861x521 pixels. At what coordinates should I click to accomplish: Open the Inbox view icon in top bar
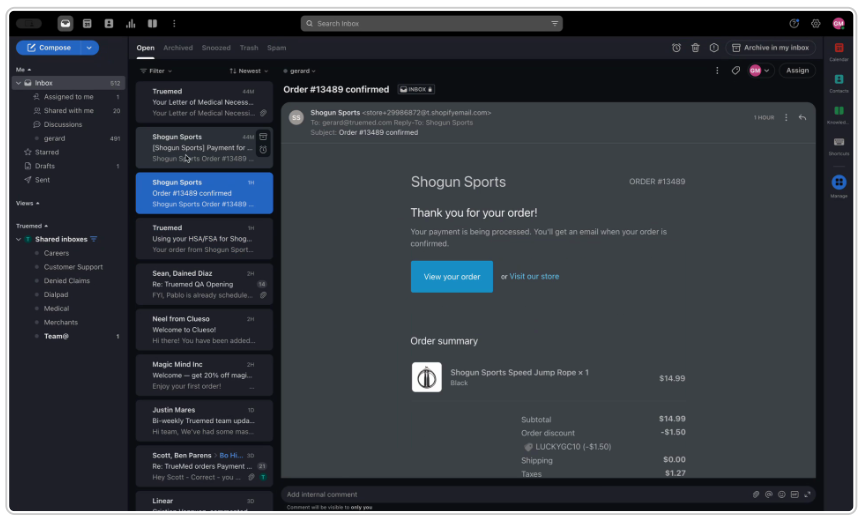click(65, 24)
